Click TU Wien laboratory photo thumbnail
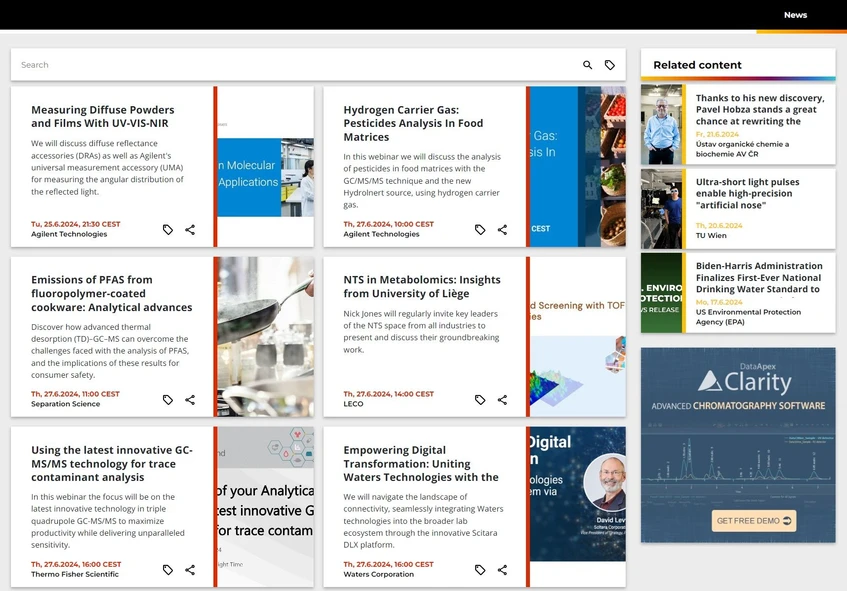Viewport: 847px width, 591px height. [x=661, y=209]
